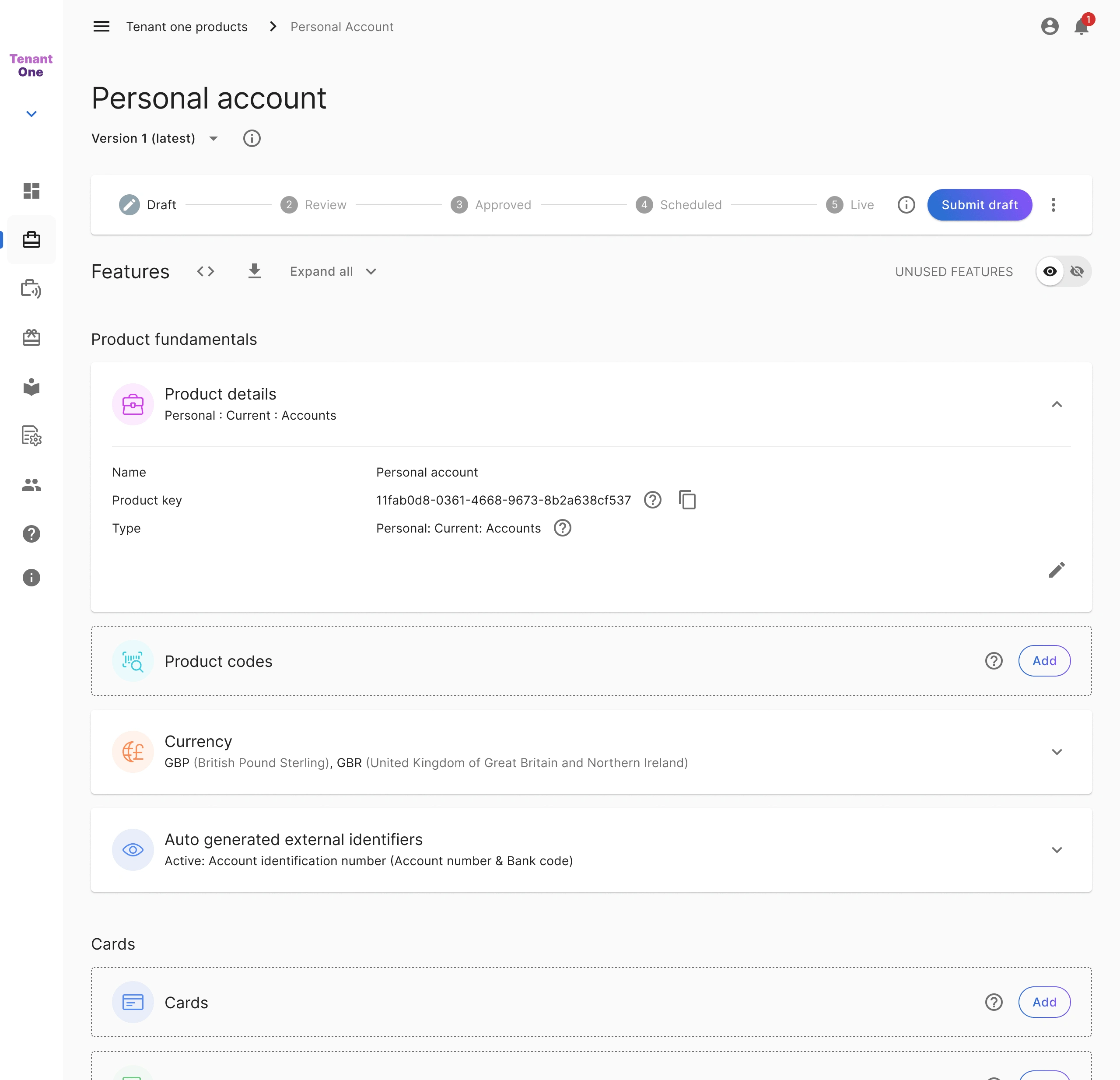
Task: Open the people icon in sidebar
Action: point(31,484)
